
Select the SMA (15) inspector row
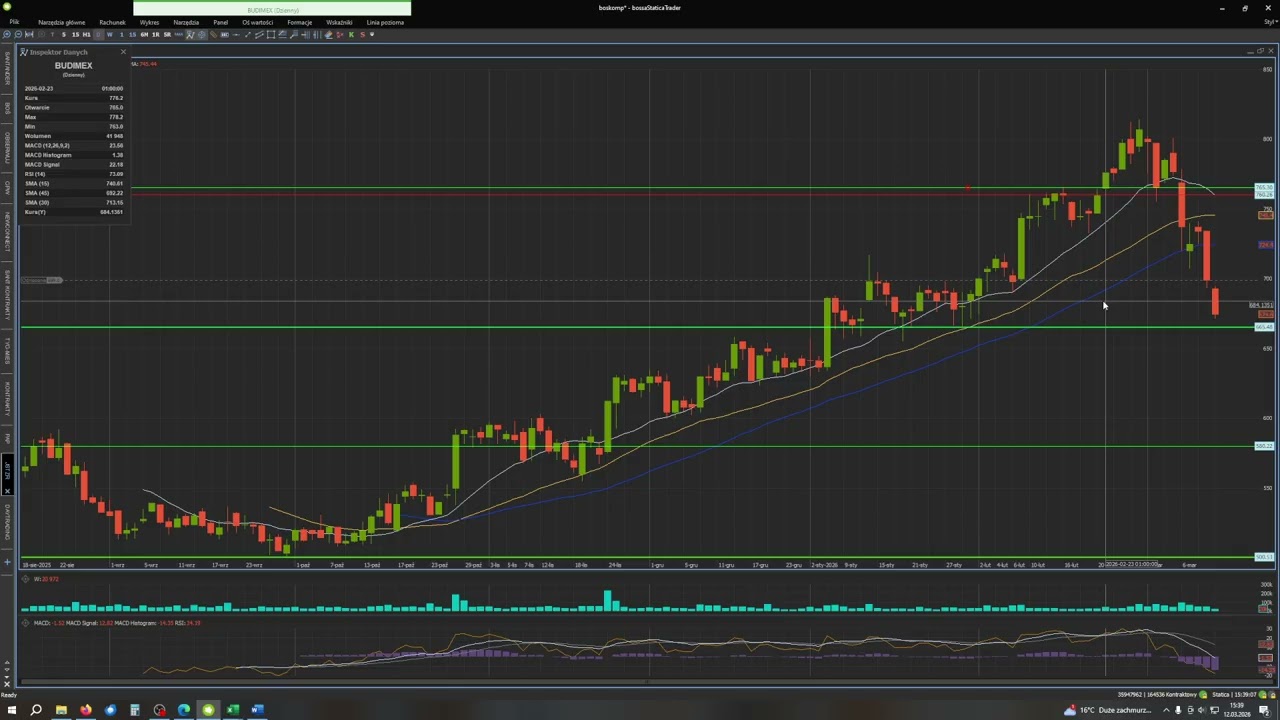[73, 184]
